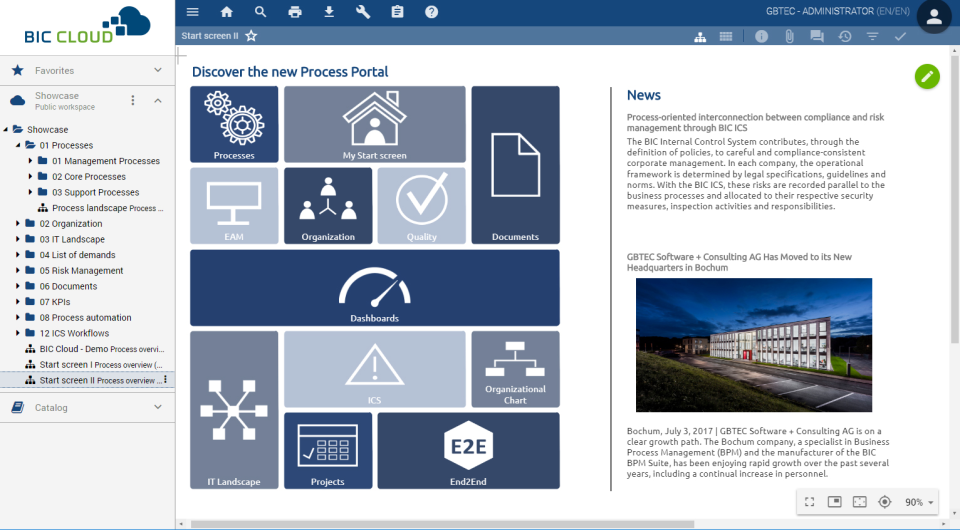The height and width of the screenshot is (530, 960).
Task: Expand the Favorites section chevron
Action: pos(158,70)
